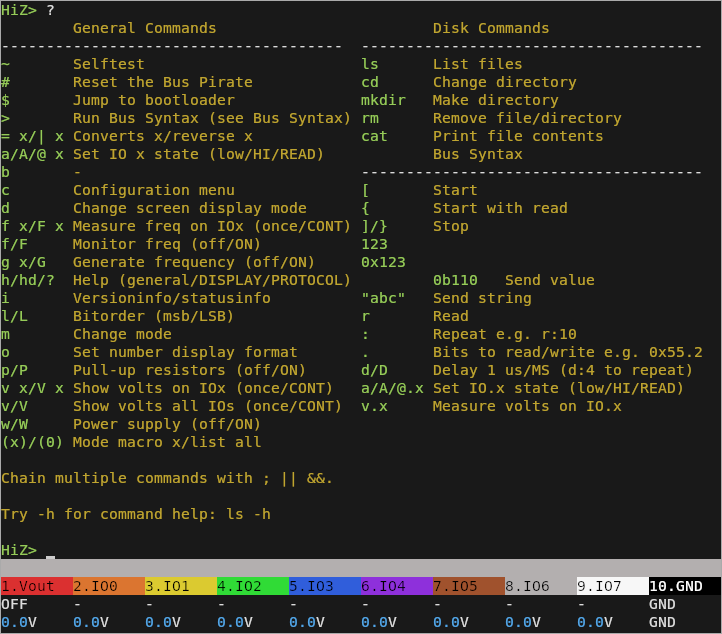Click the "Power supply (off/ON)" line
722x634 pixels.
click(x=166, y=424)
